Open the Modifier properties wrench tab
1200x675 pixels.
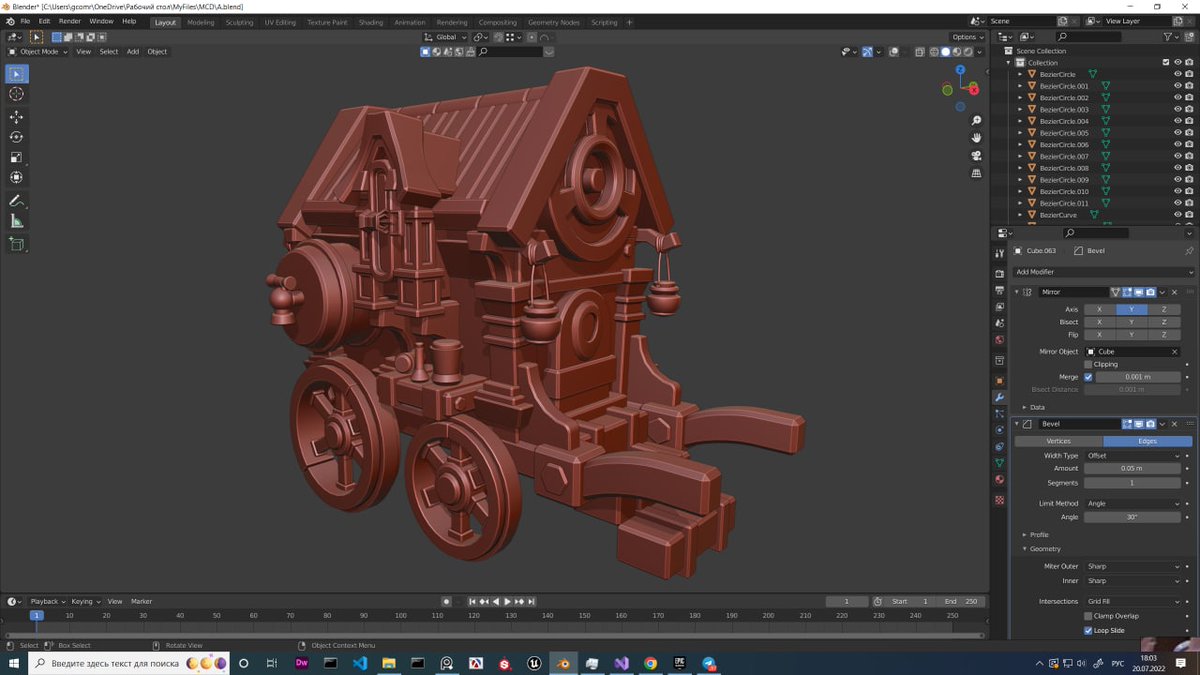point(999,397)
